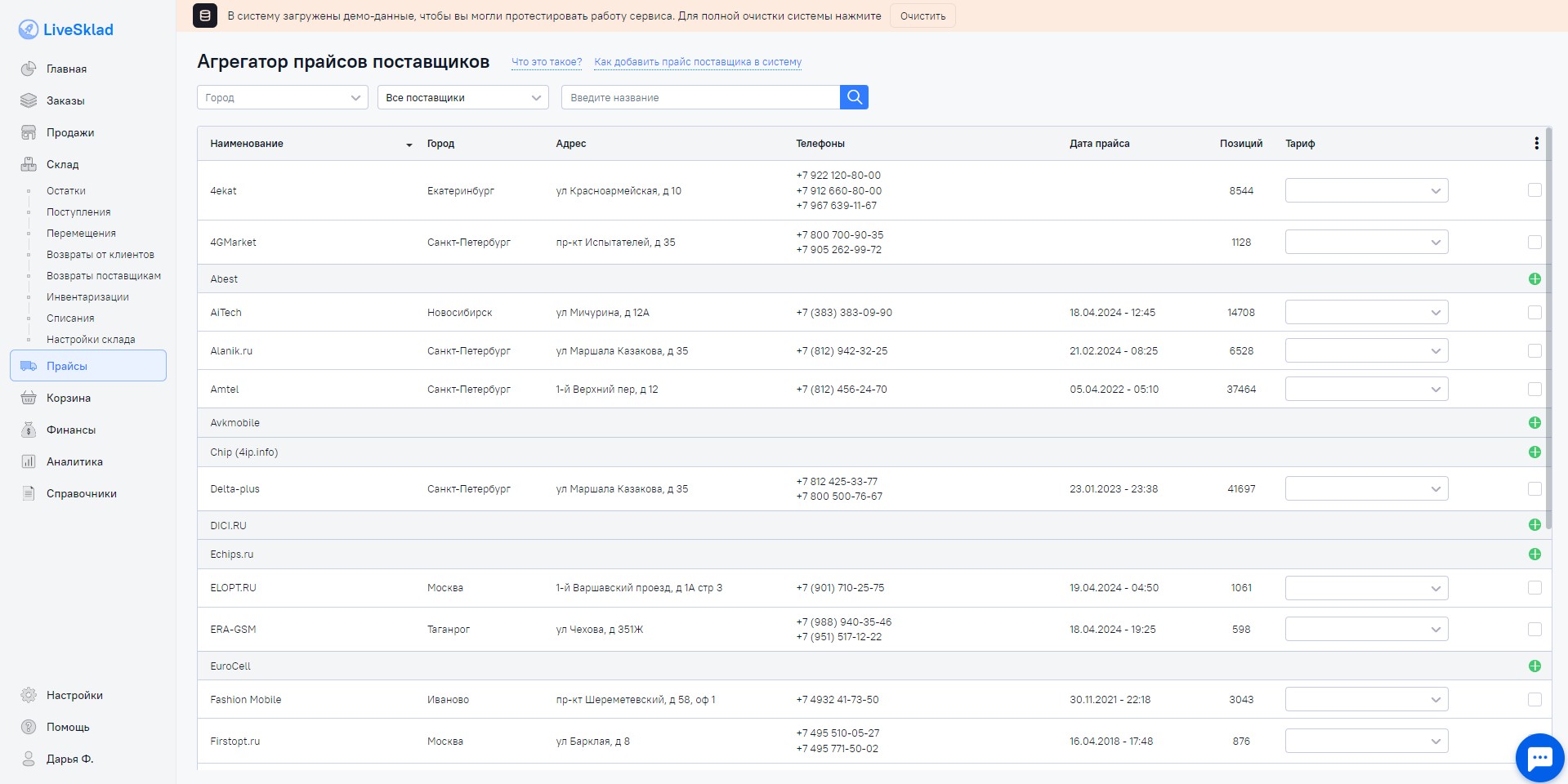Click the Дарья Ф. profile name

tap(70, 759)
